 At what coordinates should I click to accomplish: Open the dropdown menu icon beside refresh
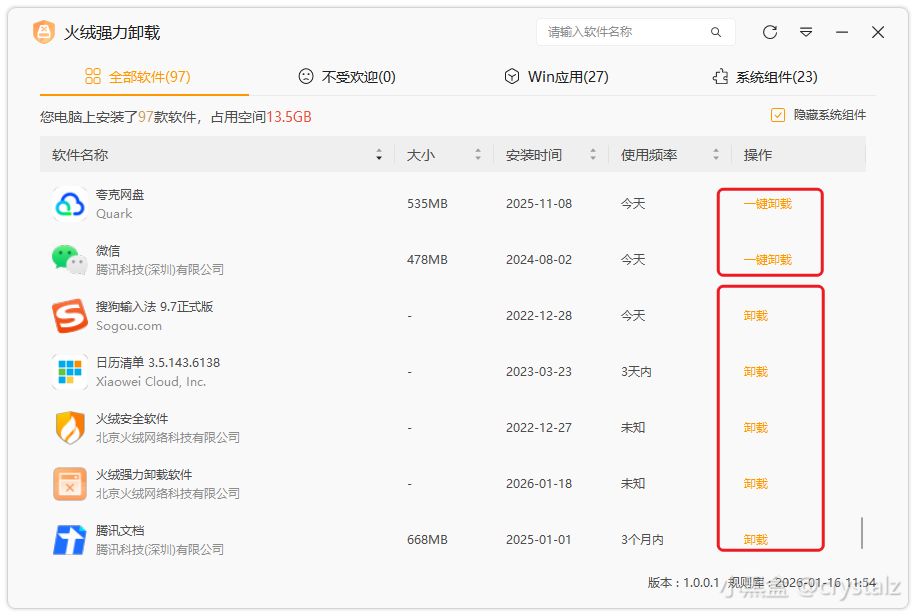click(806, 32)
